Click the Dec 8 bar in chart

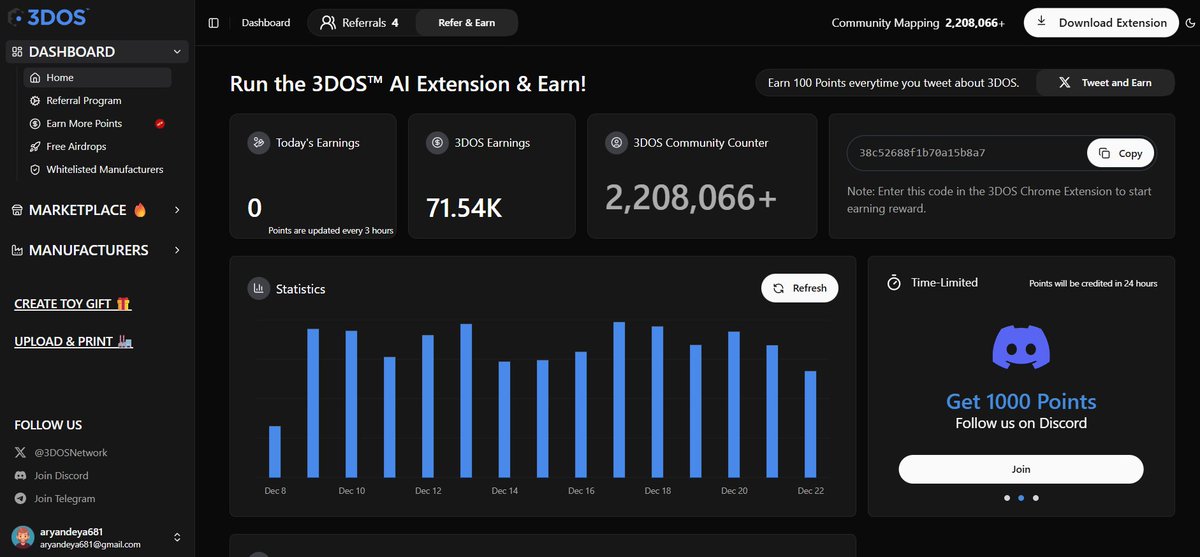point(274,451)
